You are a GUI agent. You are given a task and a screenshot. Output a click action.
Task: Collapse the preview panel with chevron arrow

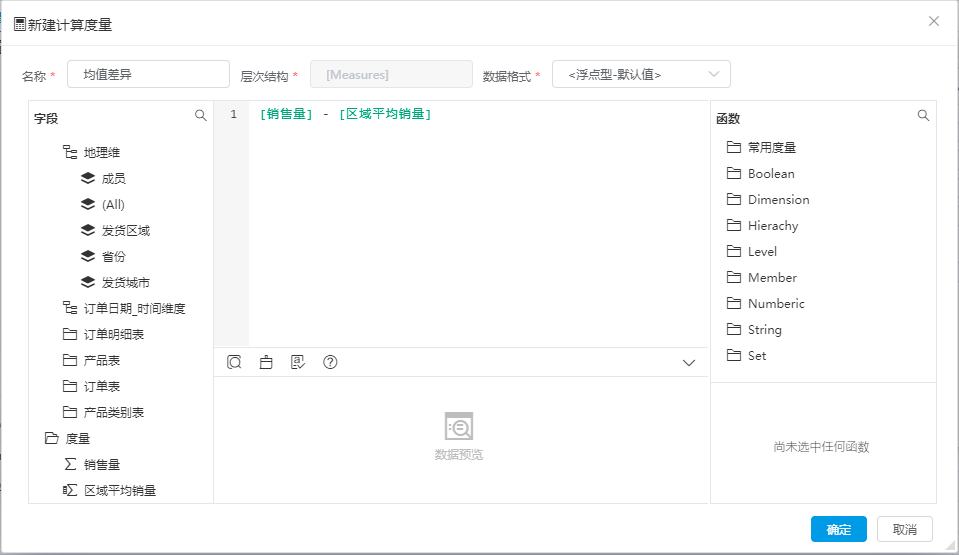[689, 363]
